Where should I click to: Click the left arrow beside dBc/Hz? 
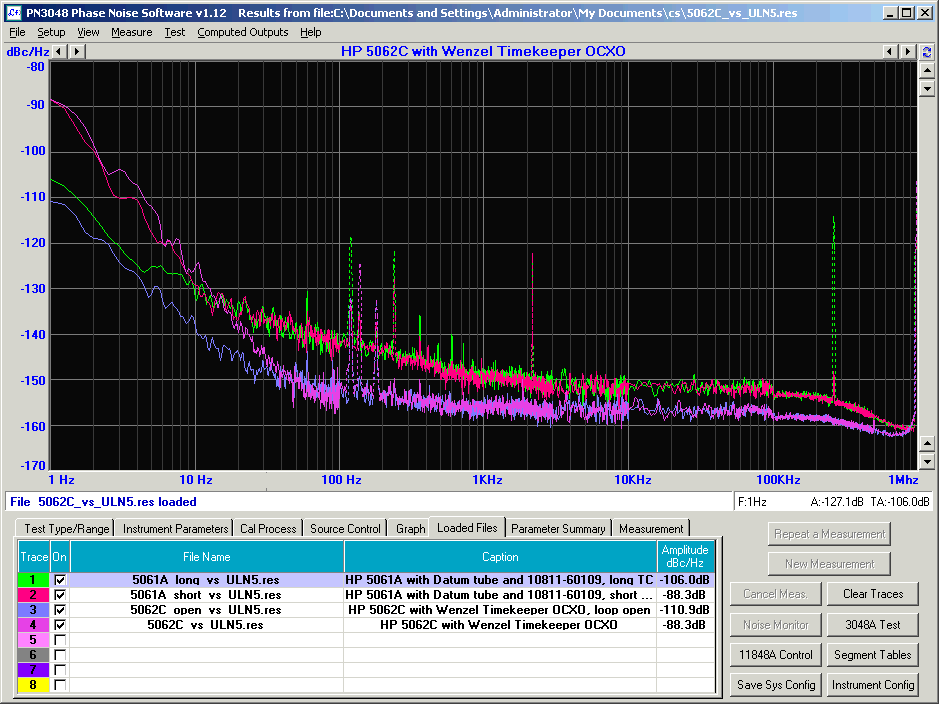[59, 51]
